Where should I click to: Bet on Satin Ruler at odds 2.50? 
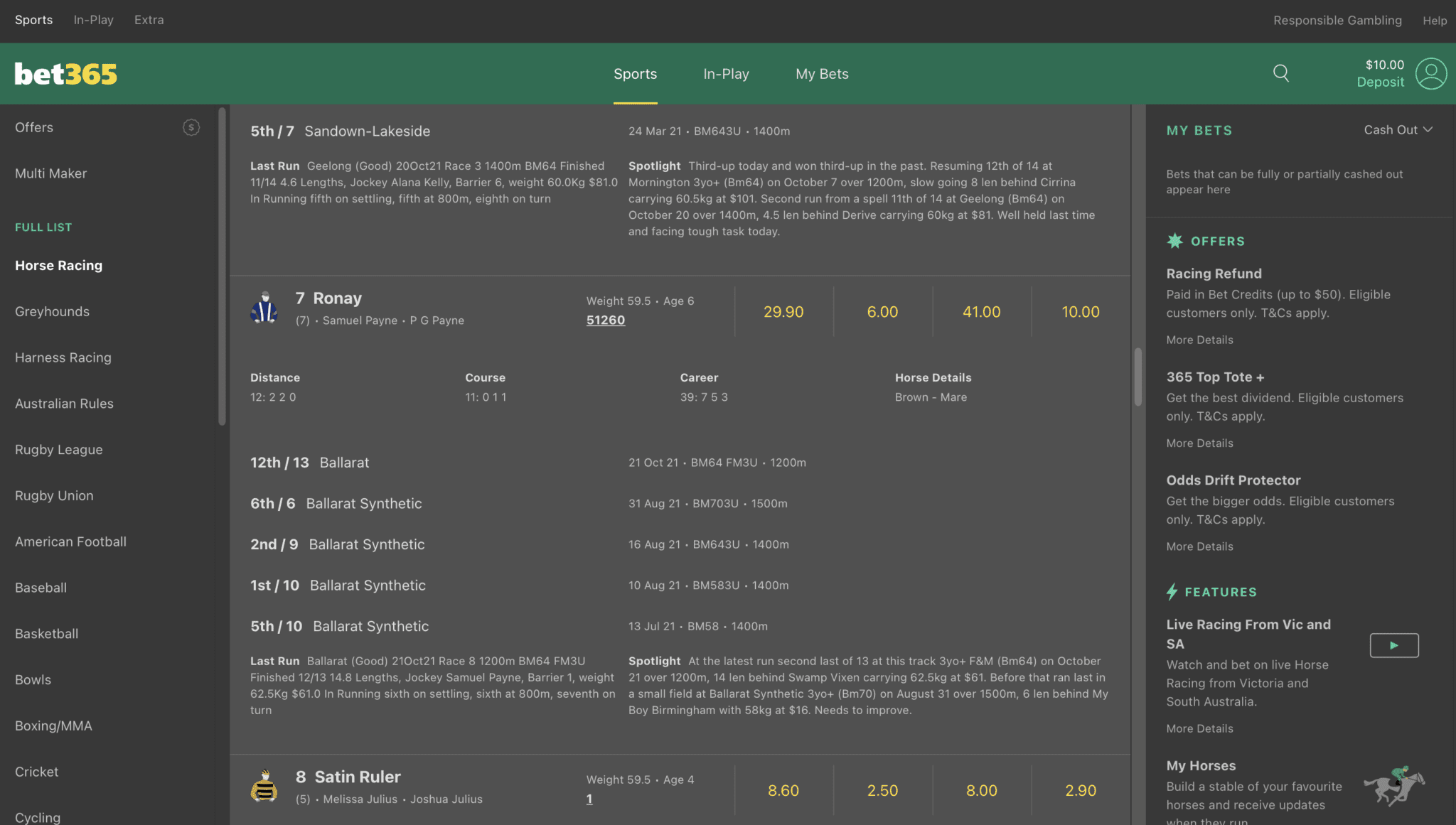click(882, 791)
